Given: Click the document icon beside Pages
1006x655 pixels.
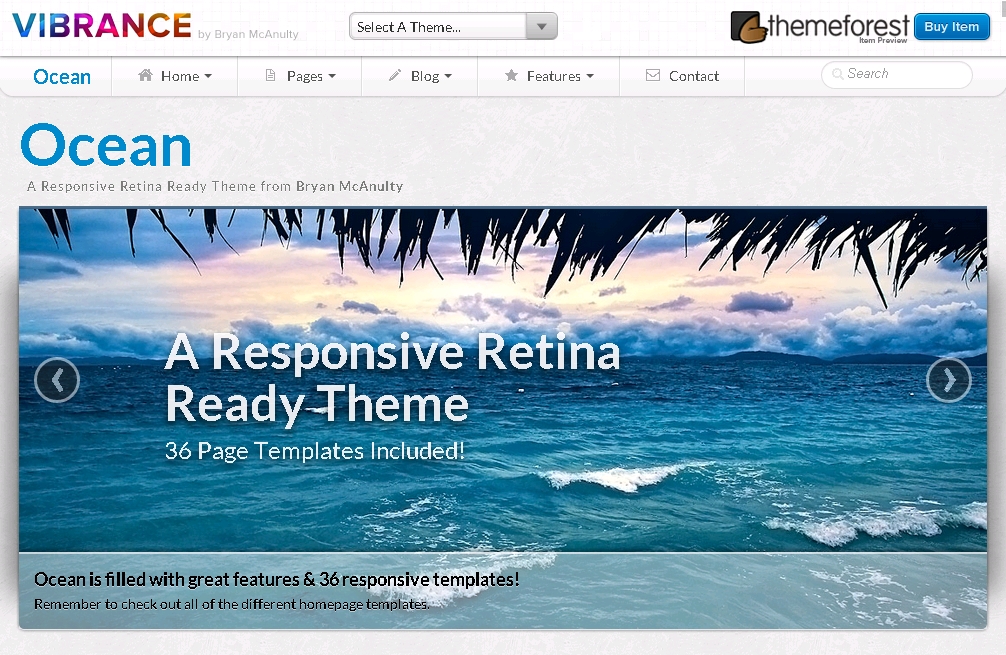Looking at the screenshot, I should pos(270,76).
